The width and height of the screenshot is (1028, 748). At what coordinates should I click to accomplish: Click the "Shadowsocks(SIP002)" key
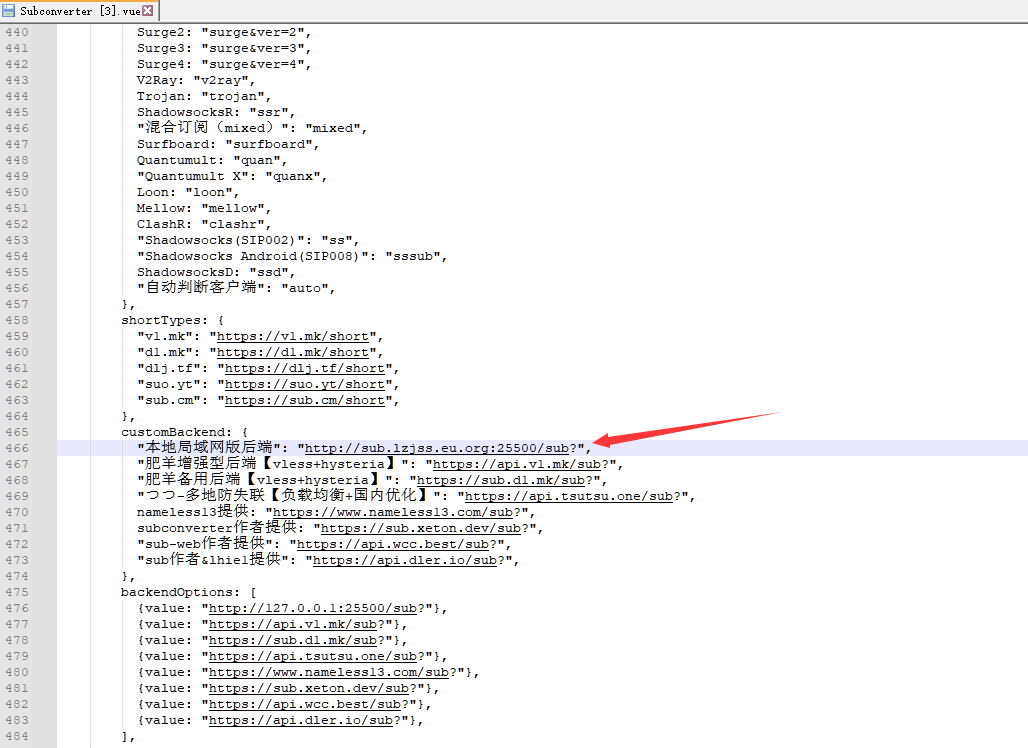click(x=220, y=241)
